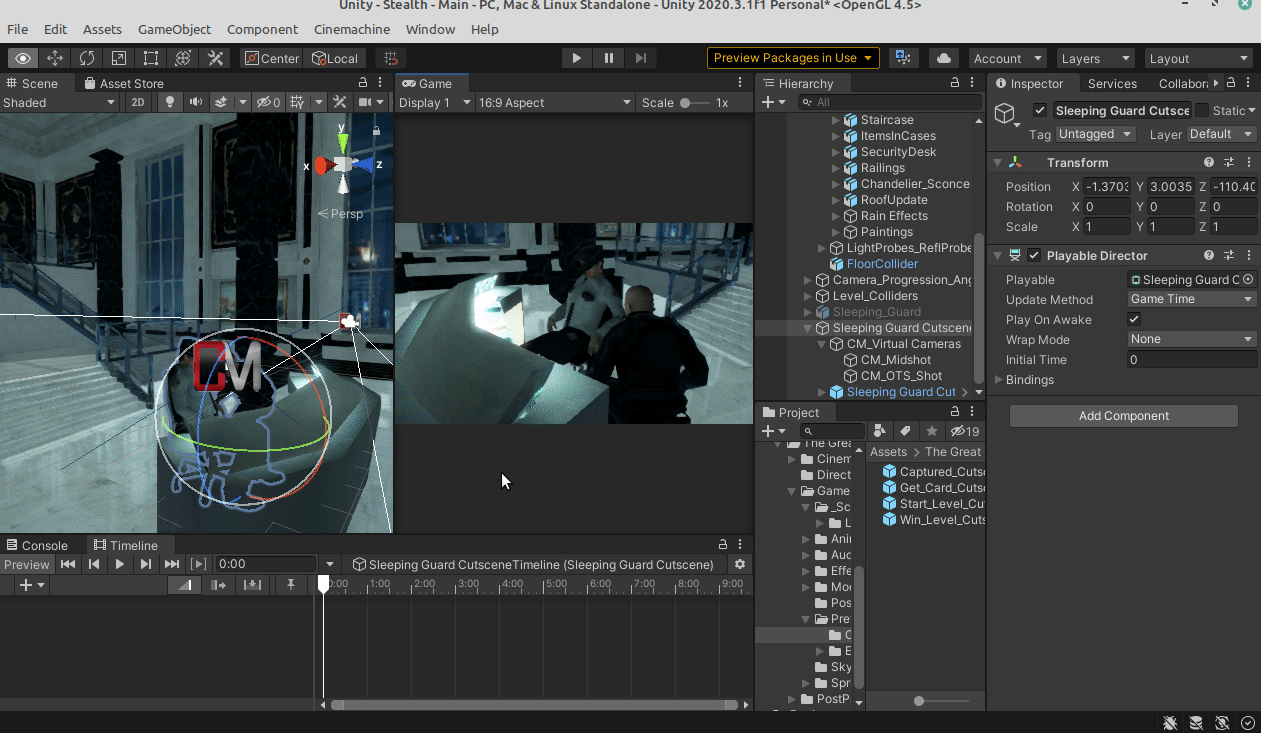
Task: Disable the Playable Director component checkbox
Action: point(1034,256)
